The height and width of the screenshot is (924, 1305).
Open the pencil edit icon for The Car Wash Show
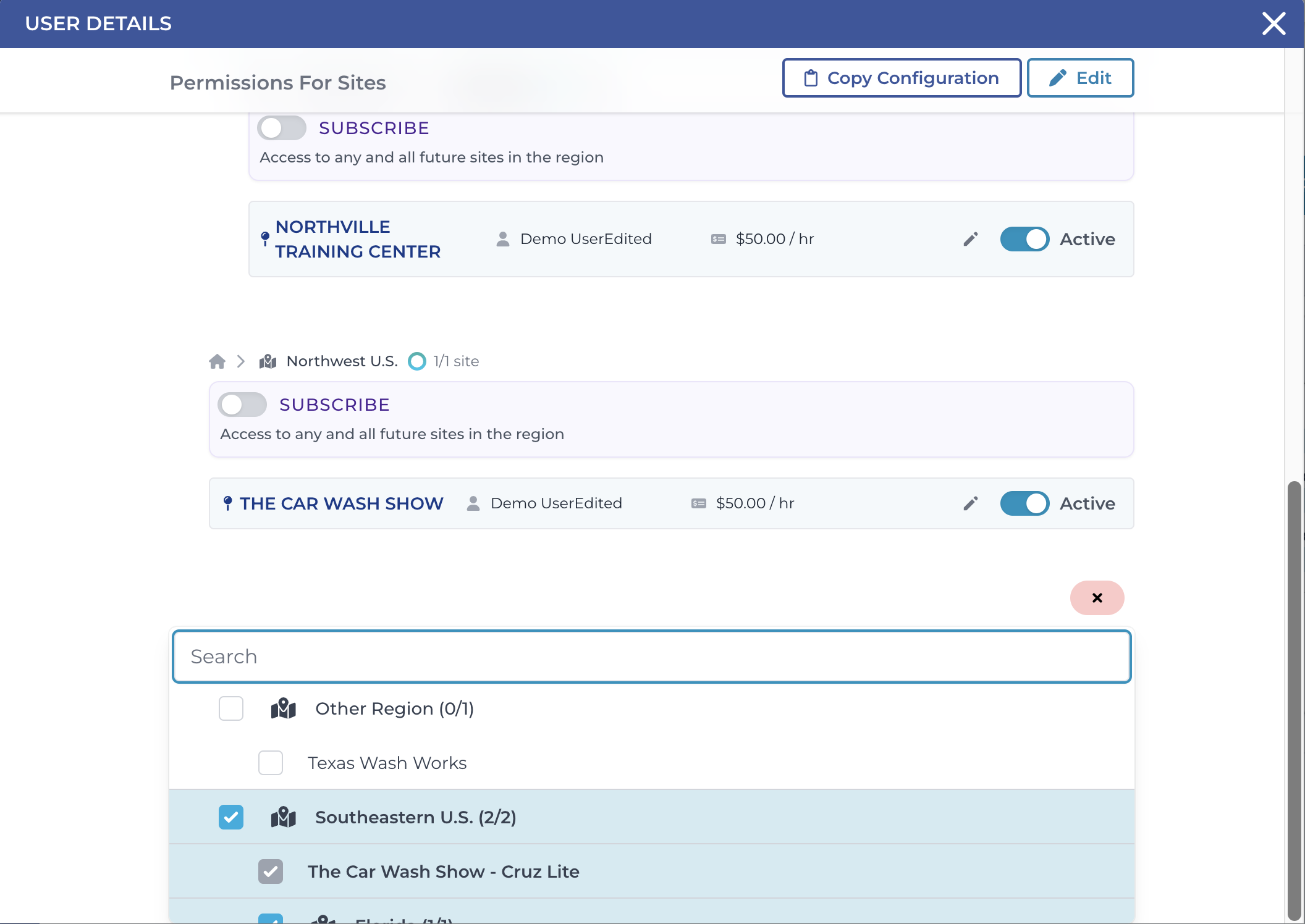pos(970,503)
